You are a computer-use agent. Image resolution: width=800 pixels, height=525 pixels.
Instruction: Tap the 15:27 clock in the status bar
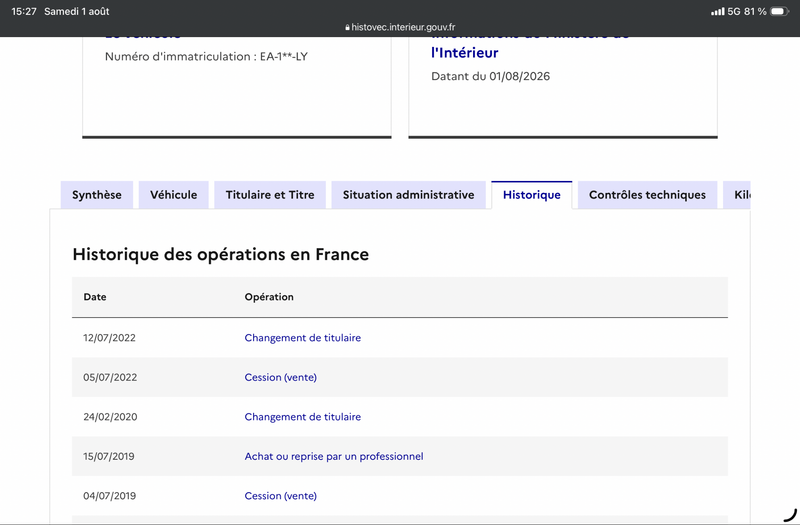pyautogui.click(x=24, y=11)
